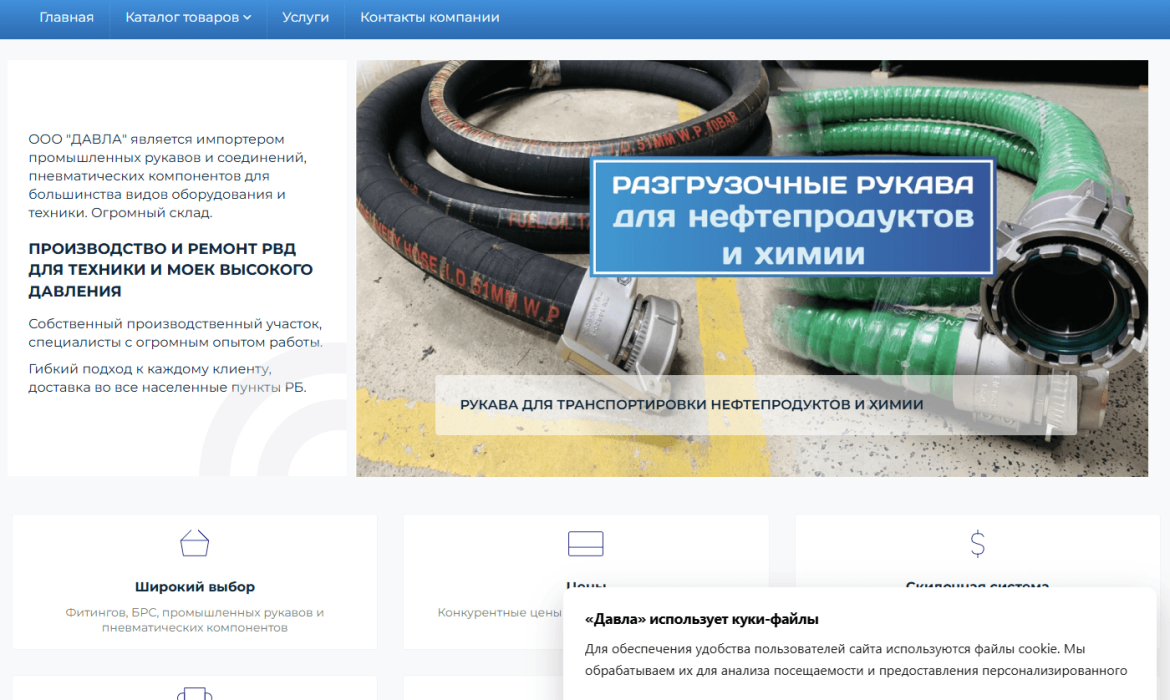This screenshot has width=1170, height=700.
Task: Click the «Давла» использует куки-файлы notice title
Action: (x=701, y=619)
